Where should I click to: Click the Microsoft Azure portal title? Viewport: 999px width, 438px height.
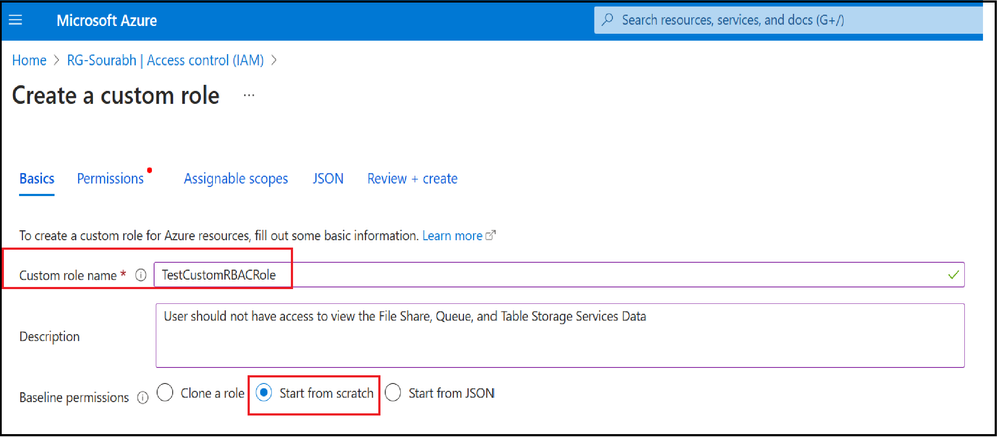106,20
